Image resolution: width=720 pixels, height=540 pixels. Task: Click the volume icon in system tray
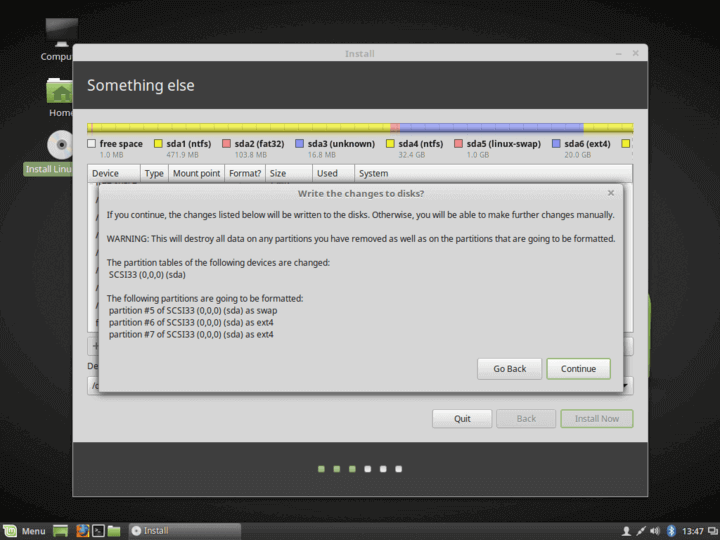pos(654,530)
